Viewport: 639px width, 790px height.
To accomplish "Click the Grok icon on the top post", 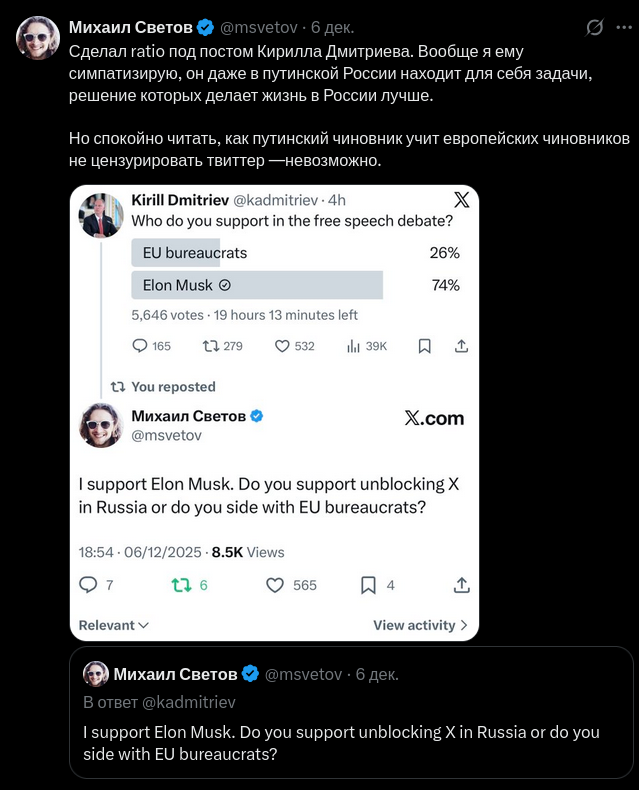I will coord(594,27).
